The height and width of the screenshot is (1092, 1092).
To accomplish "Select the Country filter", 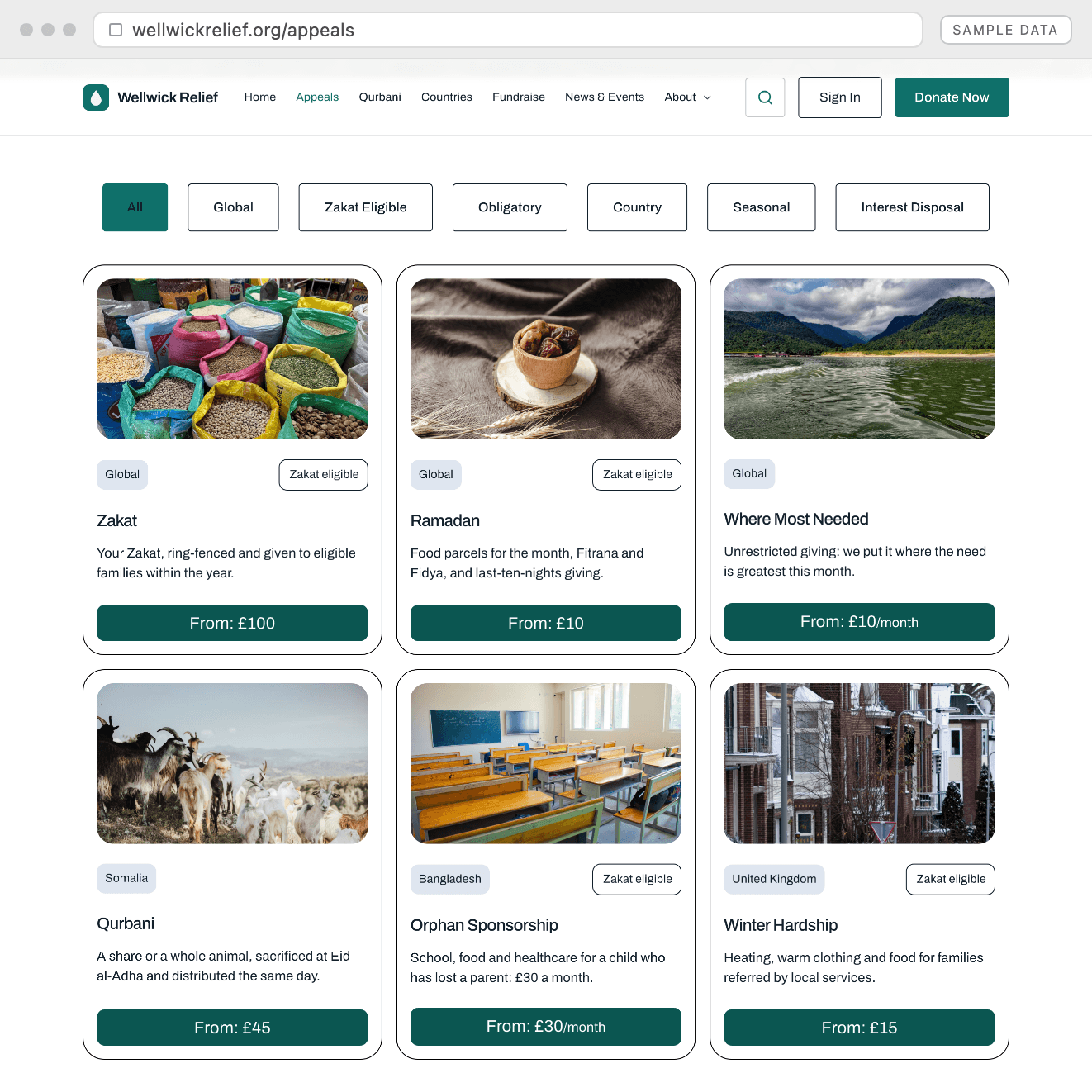I will [637, 207].
